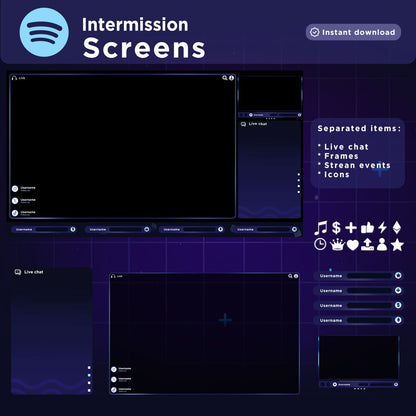Select the upload tray icon
The width and height of the screenshot is (416, 416).
[367, 245]
